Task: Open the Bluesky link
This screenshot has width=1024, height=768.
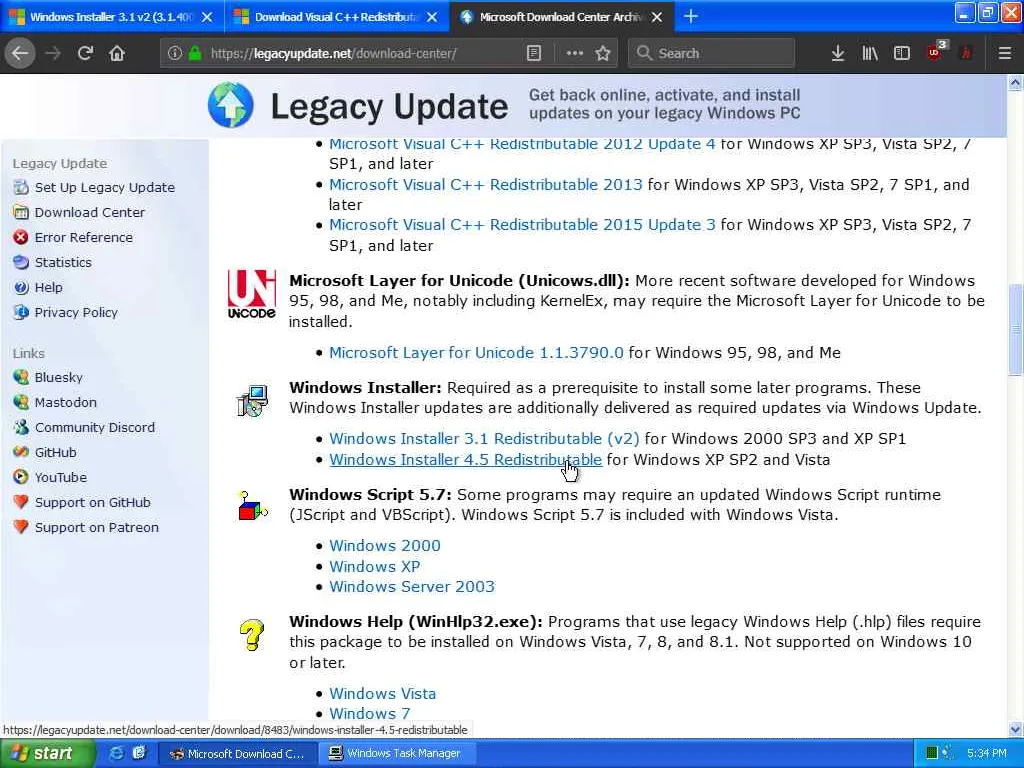Action: pos(59,377)
